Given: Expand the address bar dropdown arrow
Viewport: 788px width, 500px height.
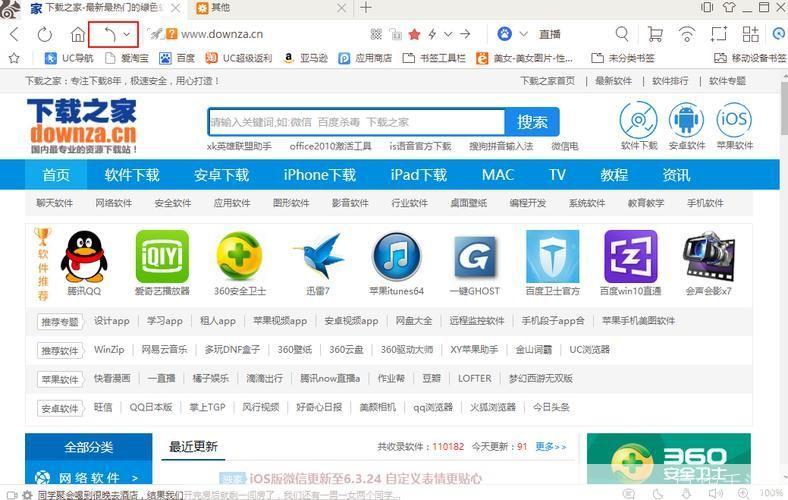Looking at the screenshot, I should (x=448, y=34).
